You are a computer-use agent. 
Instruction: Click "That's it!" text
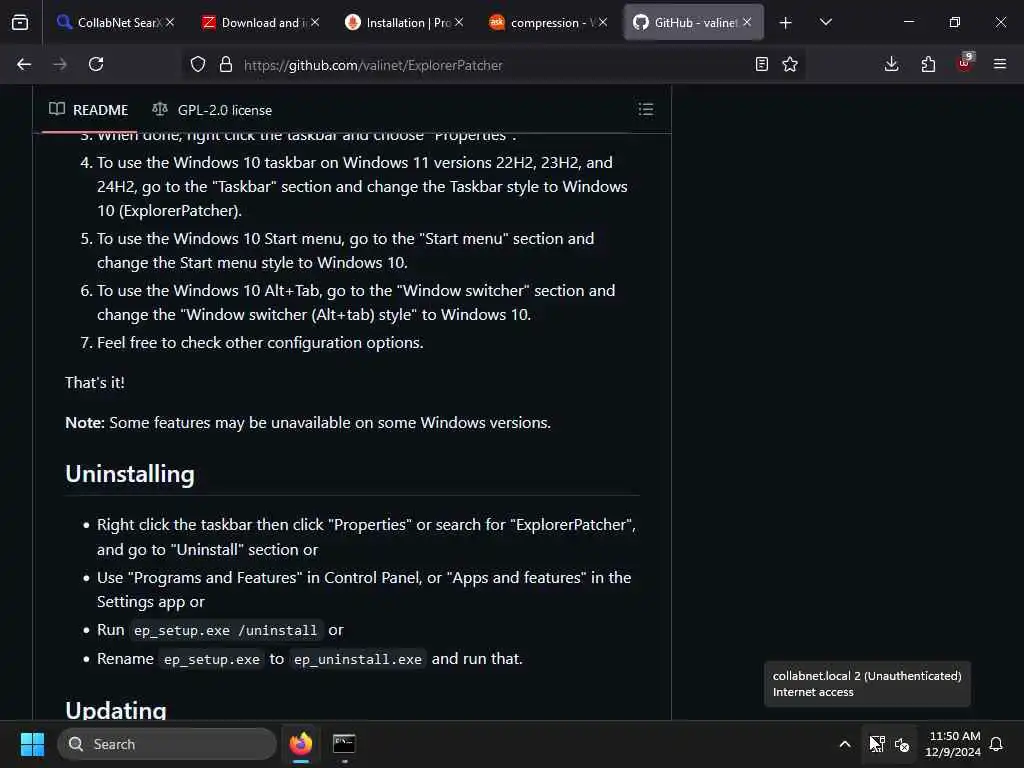(x=95, y=383)
